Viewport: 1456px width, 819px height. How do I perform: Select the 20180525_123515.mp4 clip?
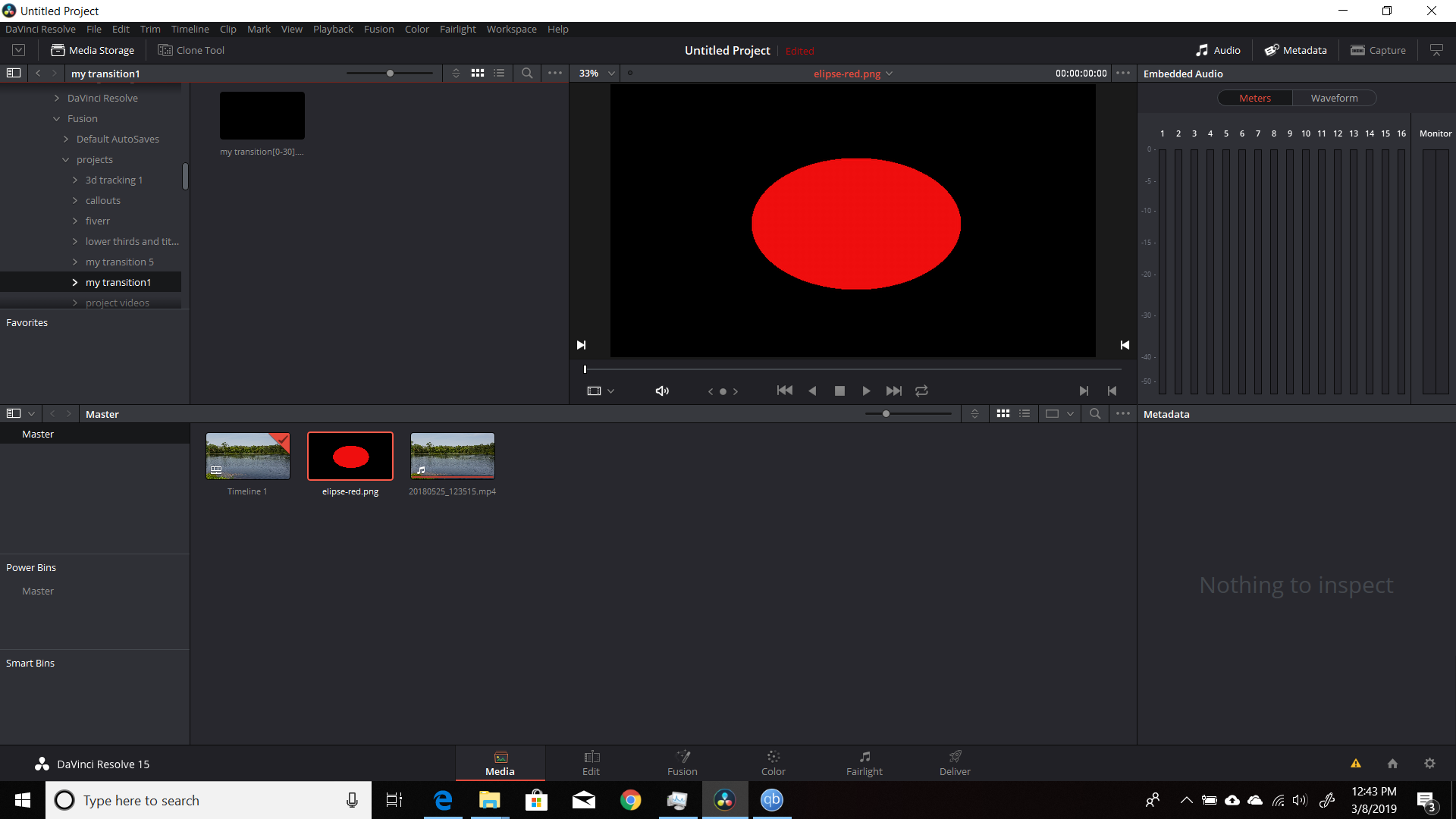coord(453,457)
